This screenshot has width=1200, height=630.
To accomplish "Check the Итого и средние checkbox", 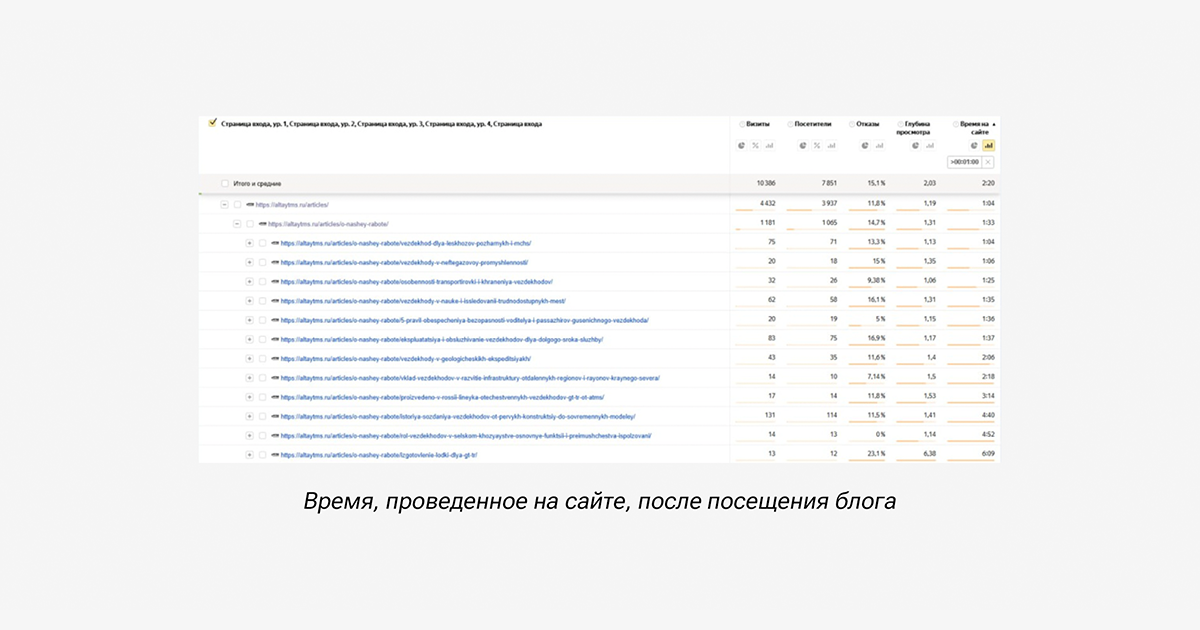I will (x=225, y=184).
